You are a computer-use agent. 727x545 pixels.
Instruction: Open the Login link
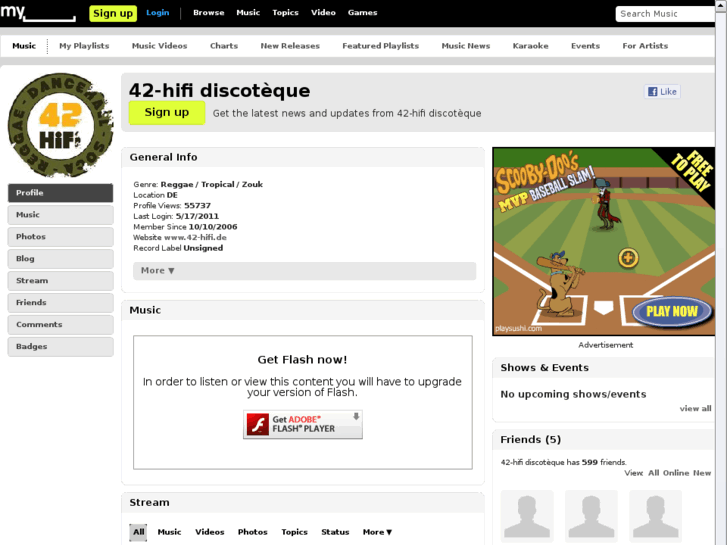pyautogui.click(x=158, y=13)
